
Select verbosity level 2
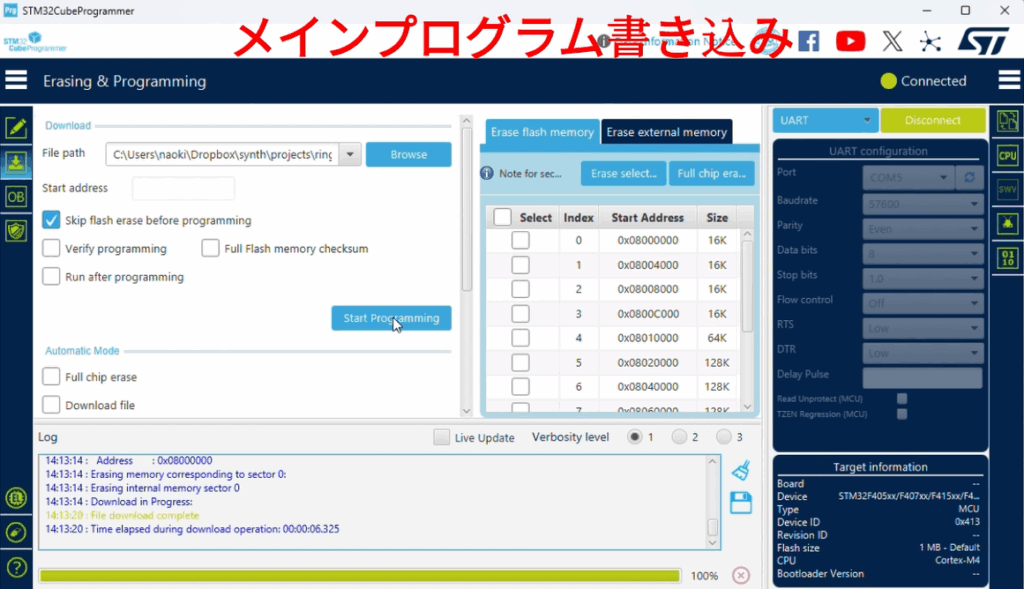pos(679,437)
